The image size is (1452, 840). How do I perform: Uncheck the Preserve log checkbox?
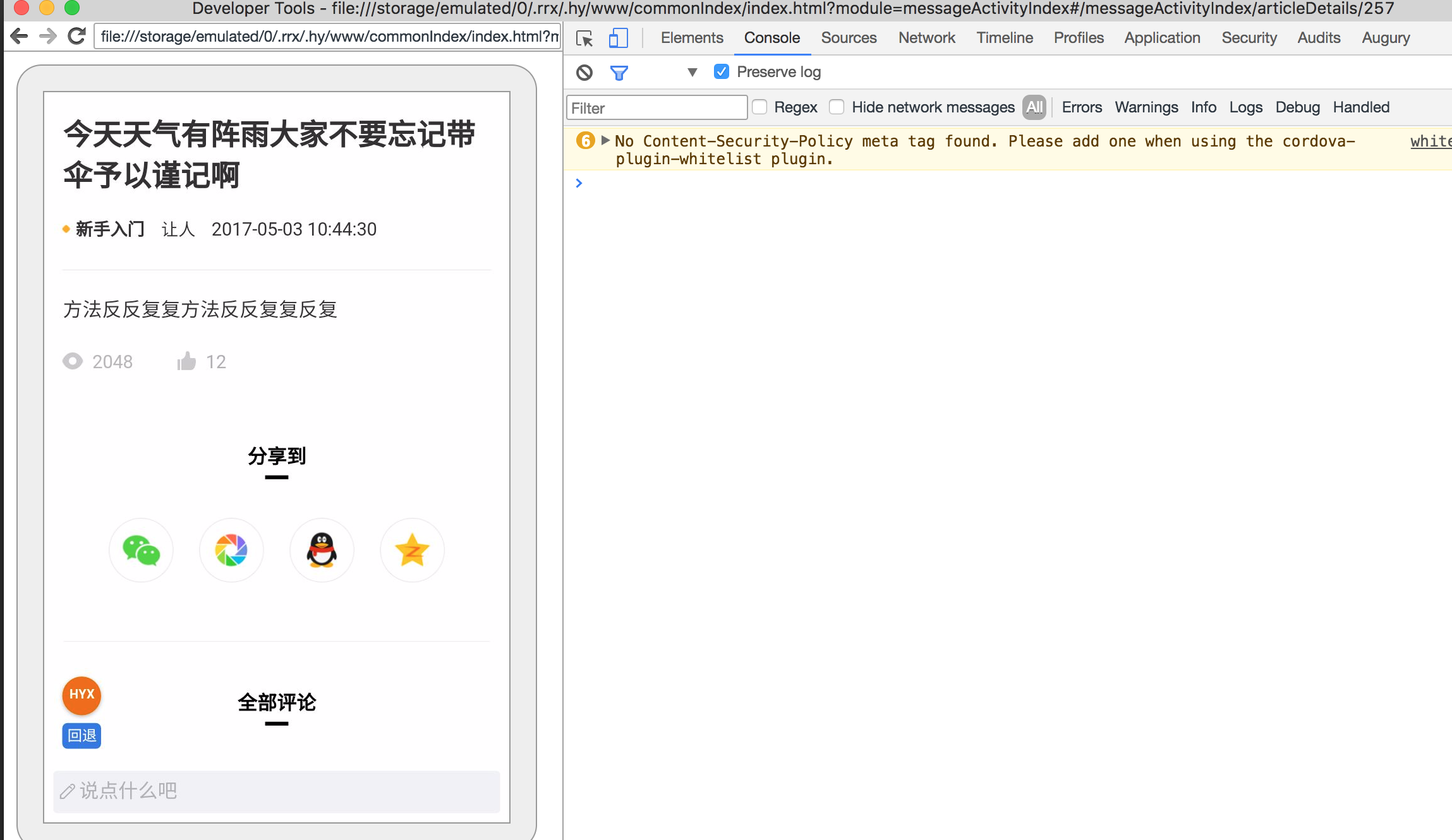721,71
